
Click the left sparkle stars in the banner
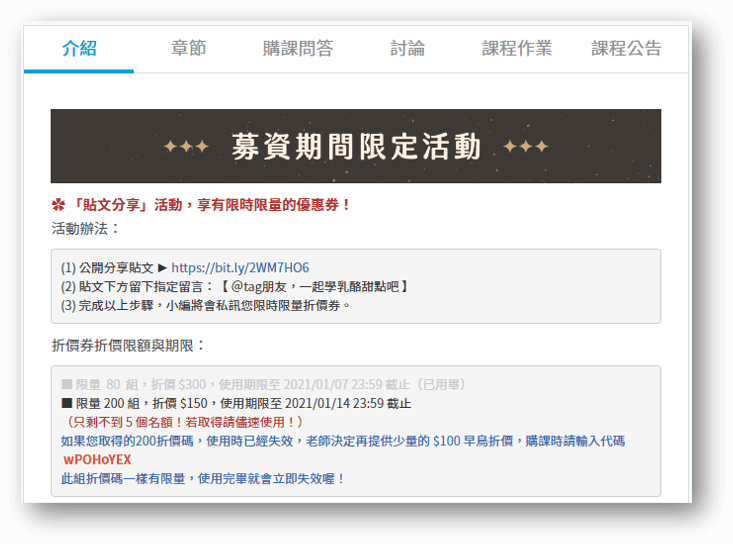click(186, 147)
